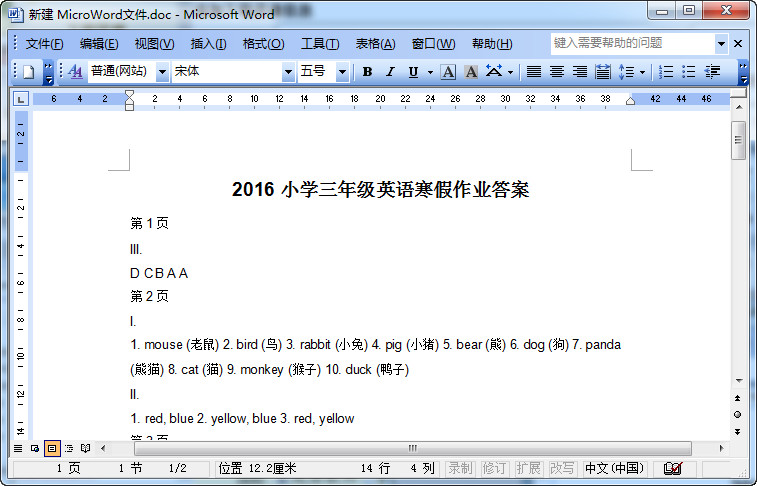Switch to Normal view
The width and height of the screenshot is (757, 486).
tap(18, 448)
